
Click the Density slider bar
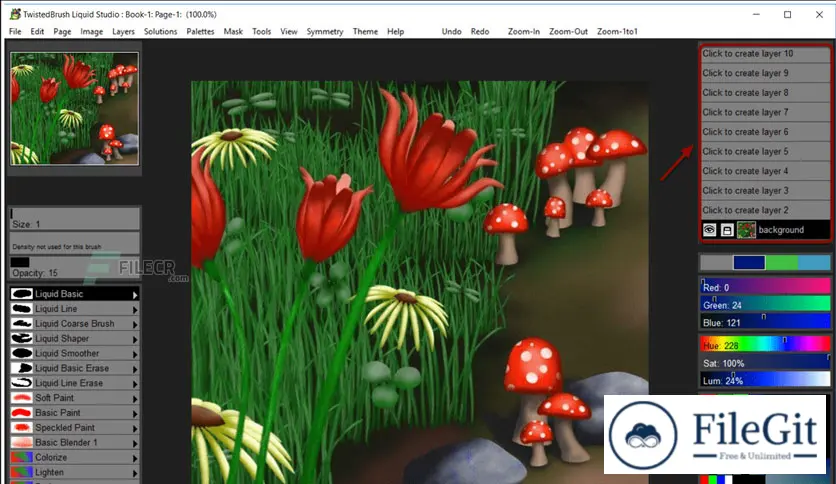75,243
